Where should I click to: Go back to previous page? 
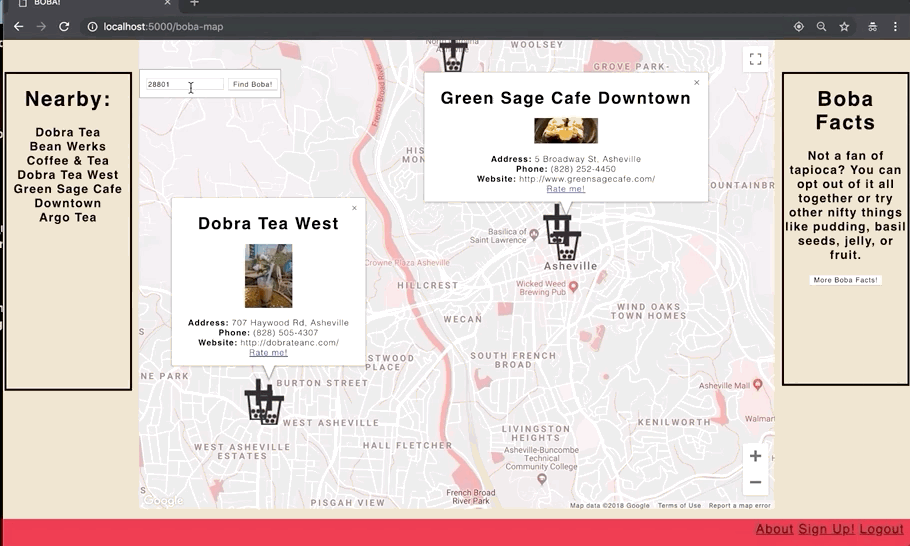click(x=19, y=27)
